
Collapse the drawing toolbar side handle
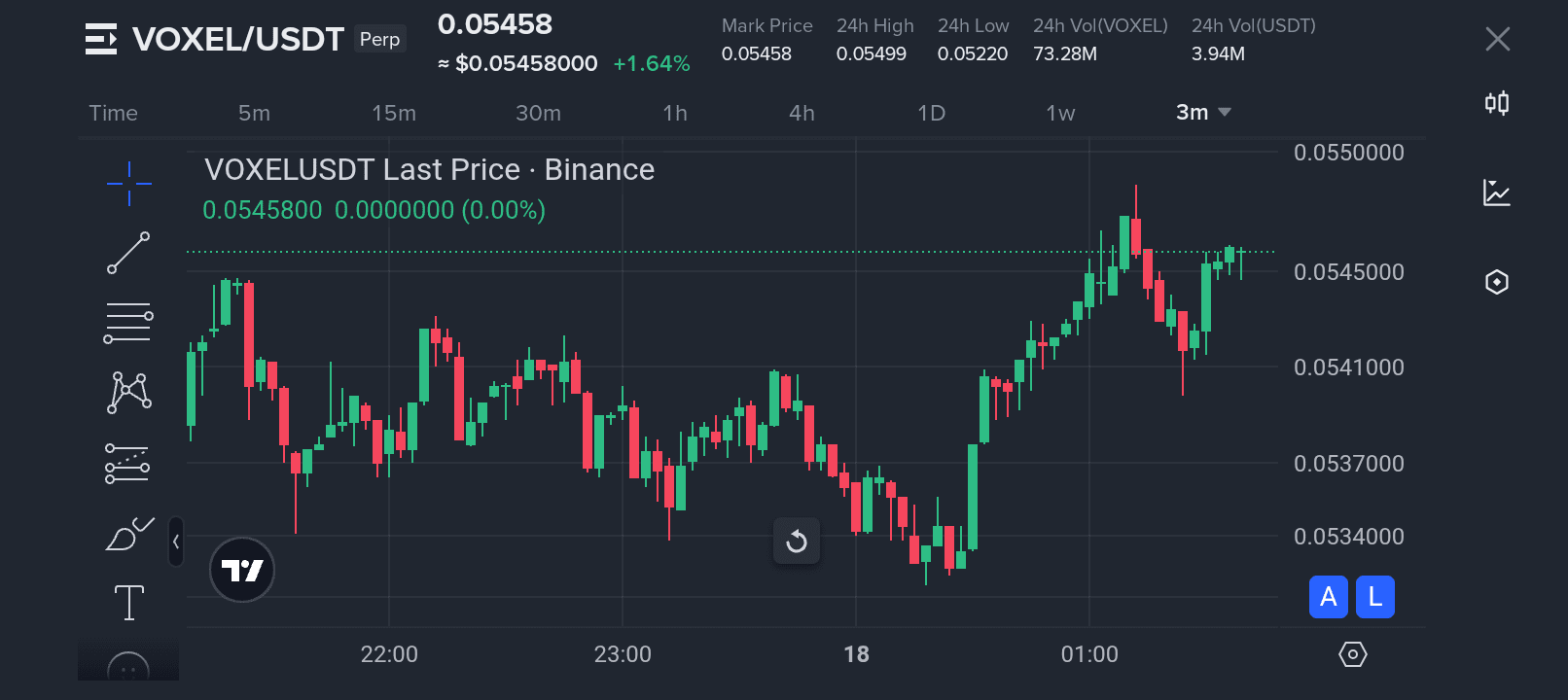pos(176,542)
